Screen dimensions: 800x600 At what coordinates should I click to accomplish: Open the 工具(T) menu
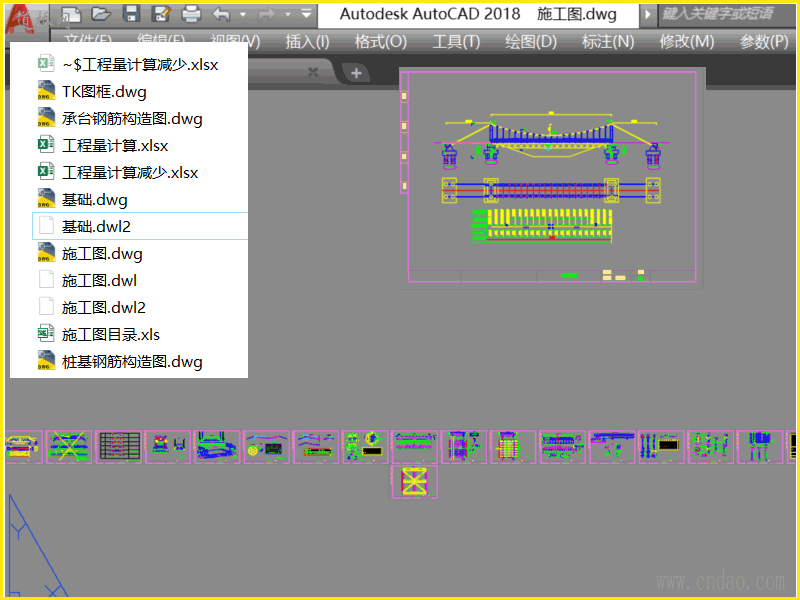pyautogui.click(x=456, y=41)
